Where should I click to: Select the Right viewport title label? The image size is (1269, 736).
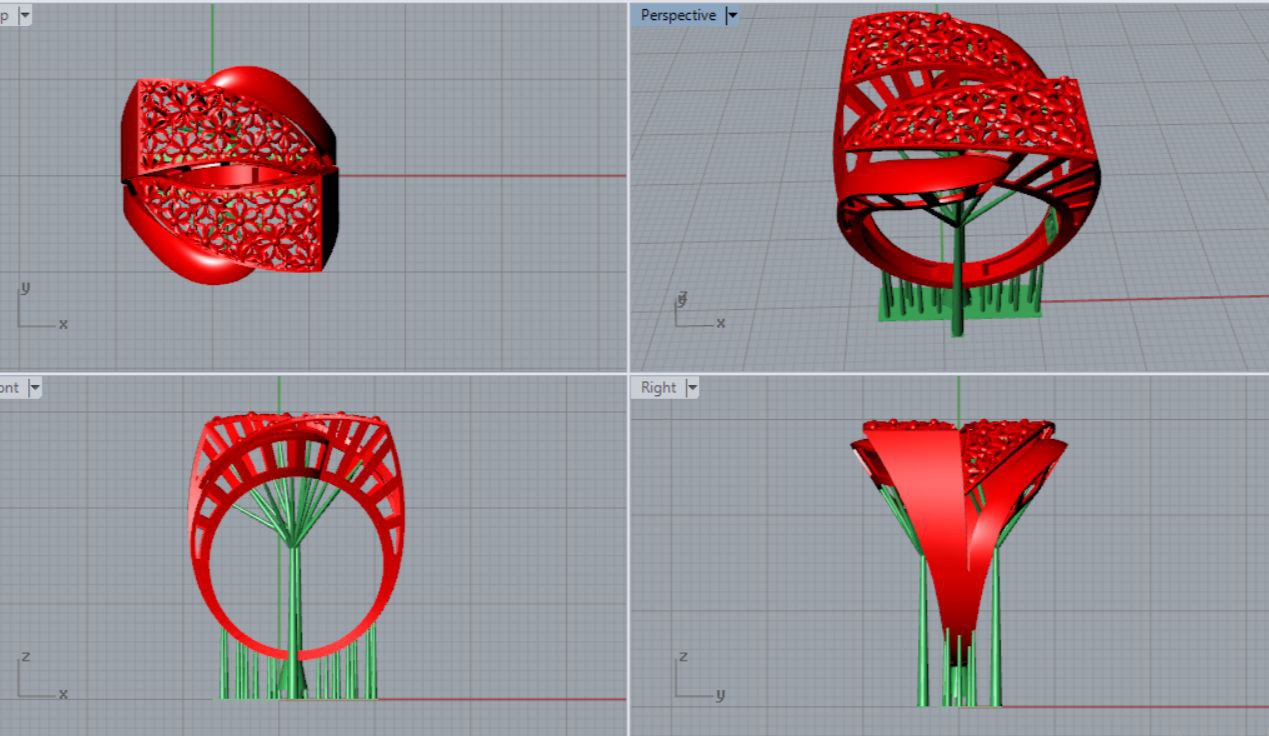coord(658,388)
